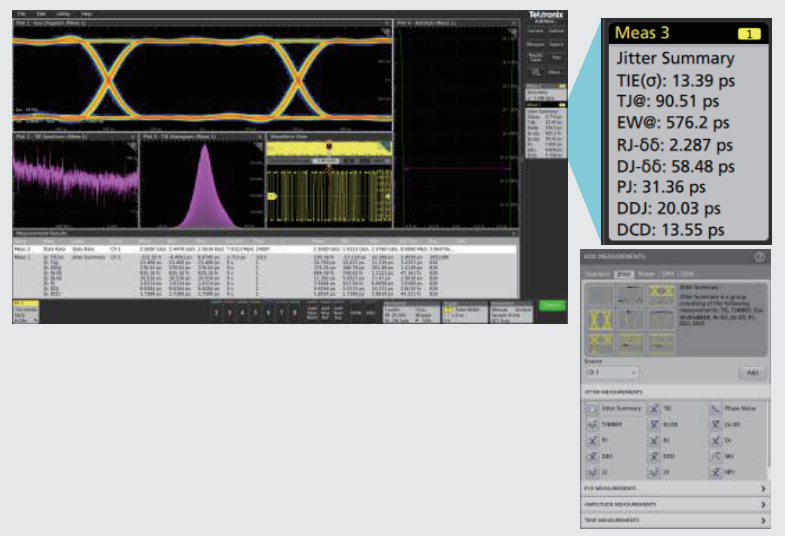Select the TJ@BER measurement icon
785x536 pixels.
594,424
